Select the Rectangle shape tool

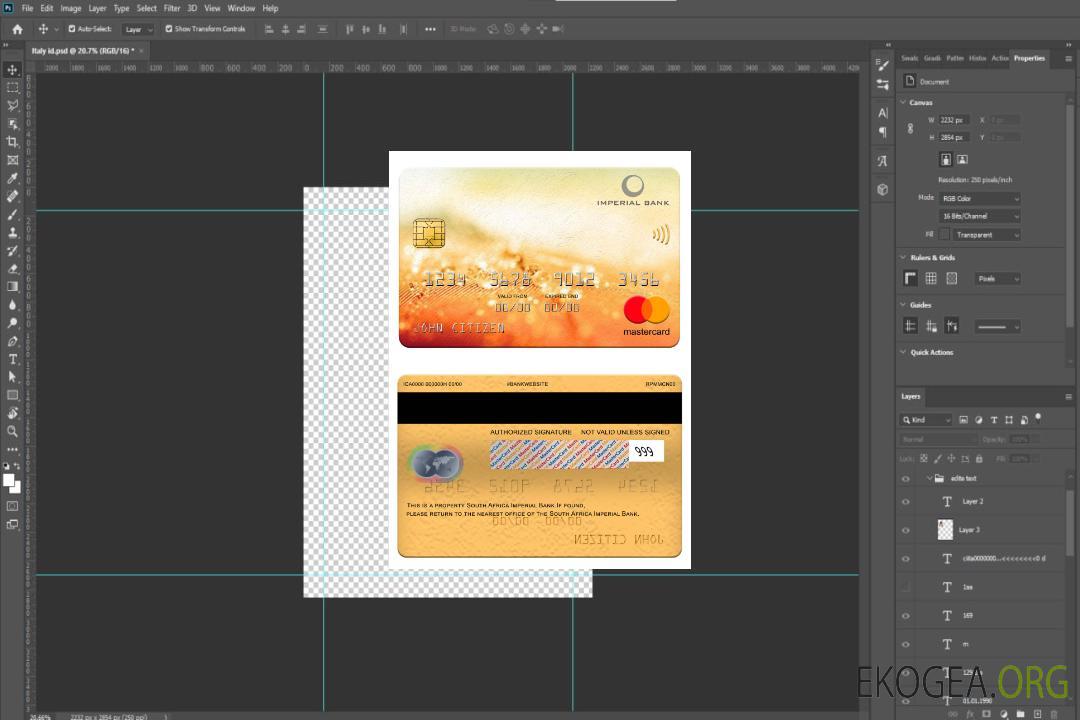[x=12, y=395]
